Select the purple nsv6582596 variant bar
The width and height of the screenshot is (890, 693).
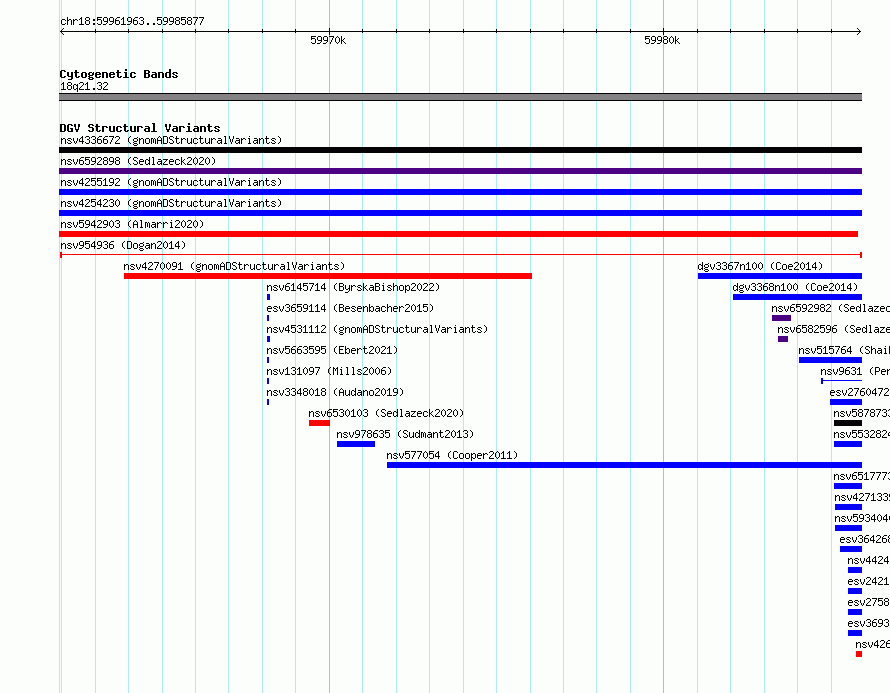pyautogui.click(x=783, y=339)
